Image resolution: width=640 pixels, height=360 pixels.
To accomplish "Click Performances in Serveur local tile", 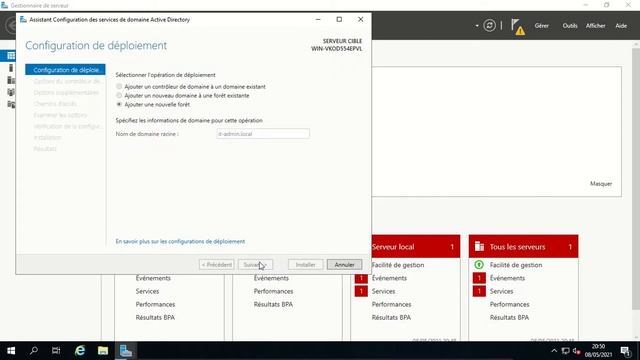I will pyautogui.click(x=391, y=304).
